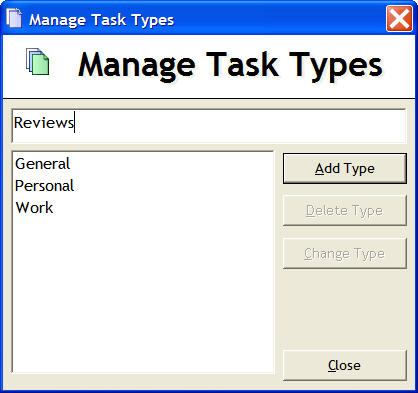Image resolution: width=418 pixels, height=393 pixels.
Task: Focus the task type name field containing Reviews
Action: 209,126
